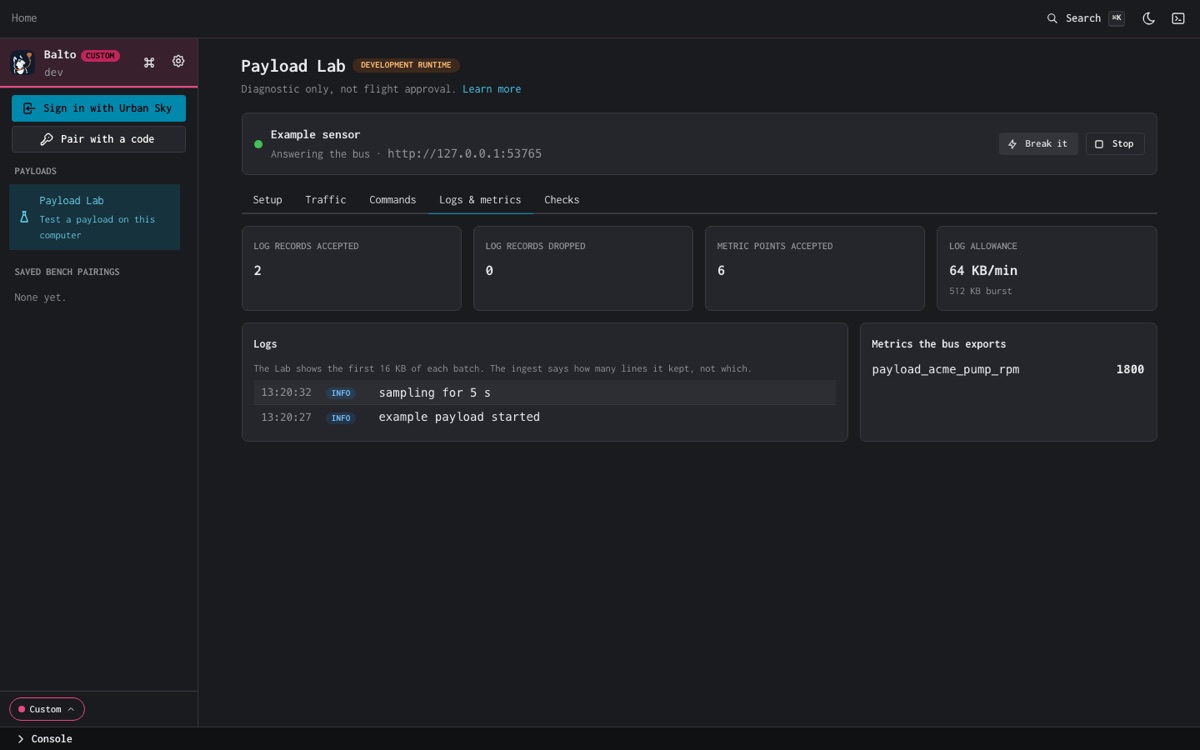Image resolution: width=1200 pixels, height=750 pixels.
Task: Open the command shortcut icon beside Balto
Action: pos(149,62)
